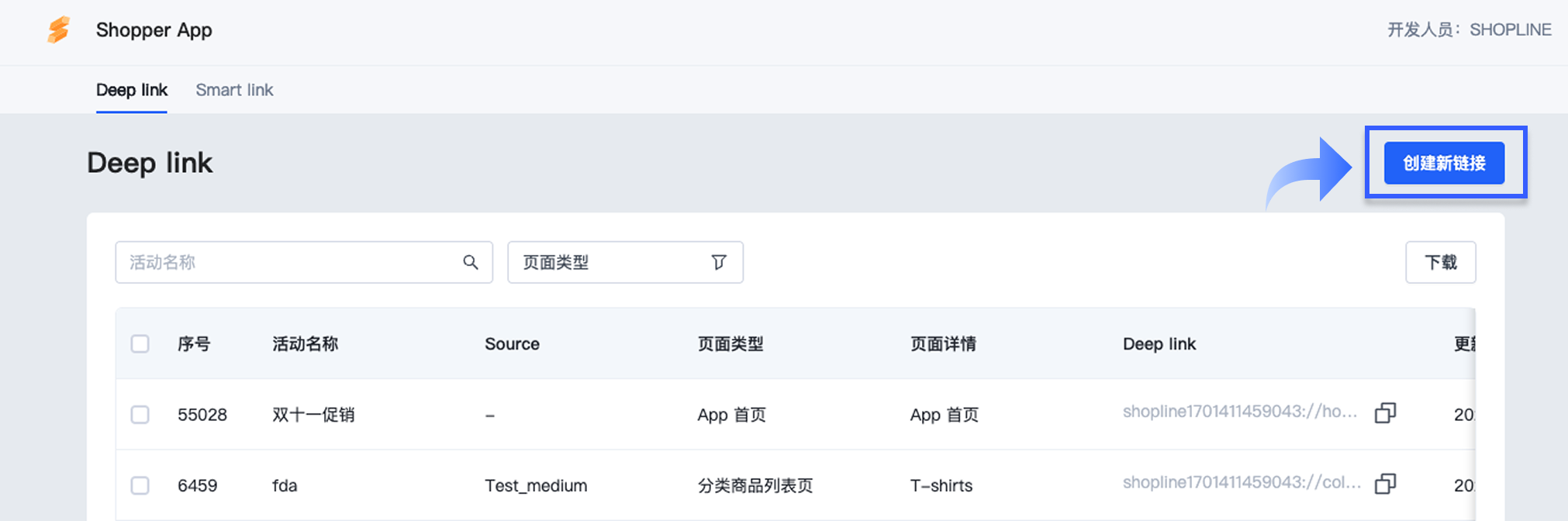Viewport: 1568px width, 521px height.
Task: Click the 创建新链接 button
Action: pyautogui.click(x=1444, y=163)
